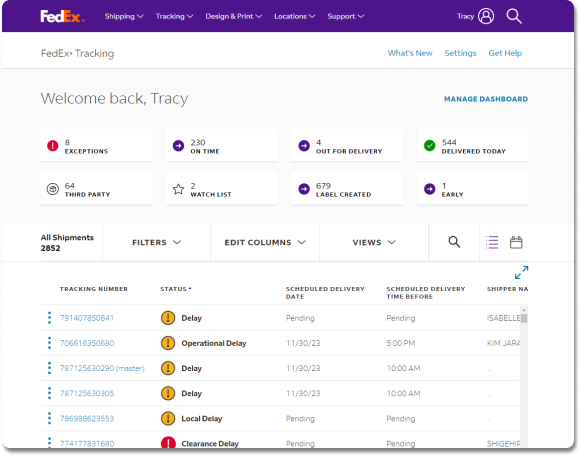Click Manage Dashboard

486,99
